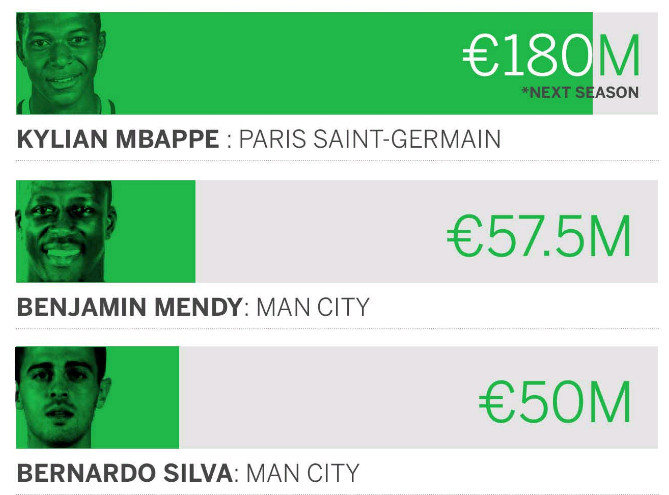Click Bernardo Silva's face photo
The image size is (669, 495).
(63, 397)
